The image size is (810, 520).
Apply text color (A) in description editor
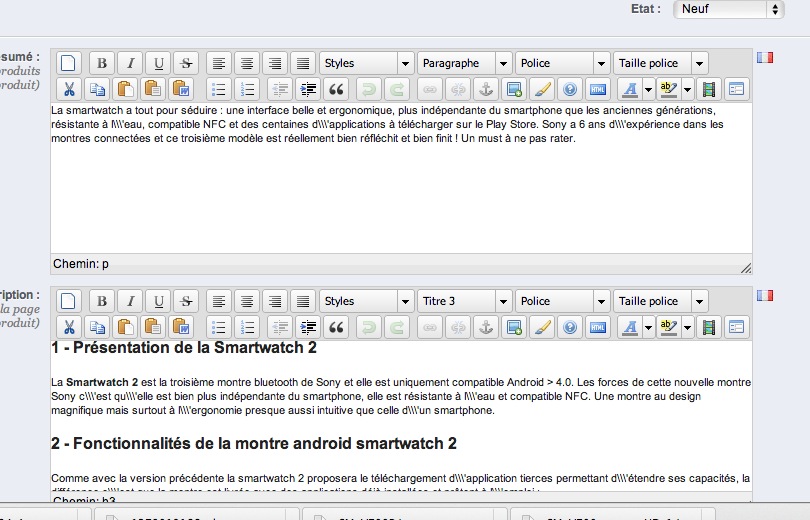coord(630,327)
